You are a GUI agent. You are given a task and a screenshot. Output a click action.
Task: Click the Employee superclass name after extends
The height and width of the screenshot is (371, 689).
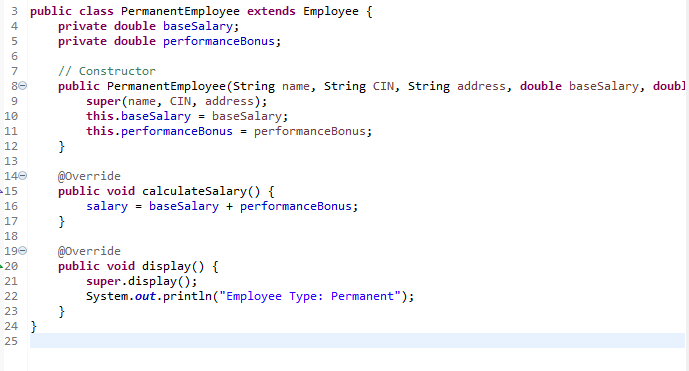pyautogui.click(x=331, y=11)
